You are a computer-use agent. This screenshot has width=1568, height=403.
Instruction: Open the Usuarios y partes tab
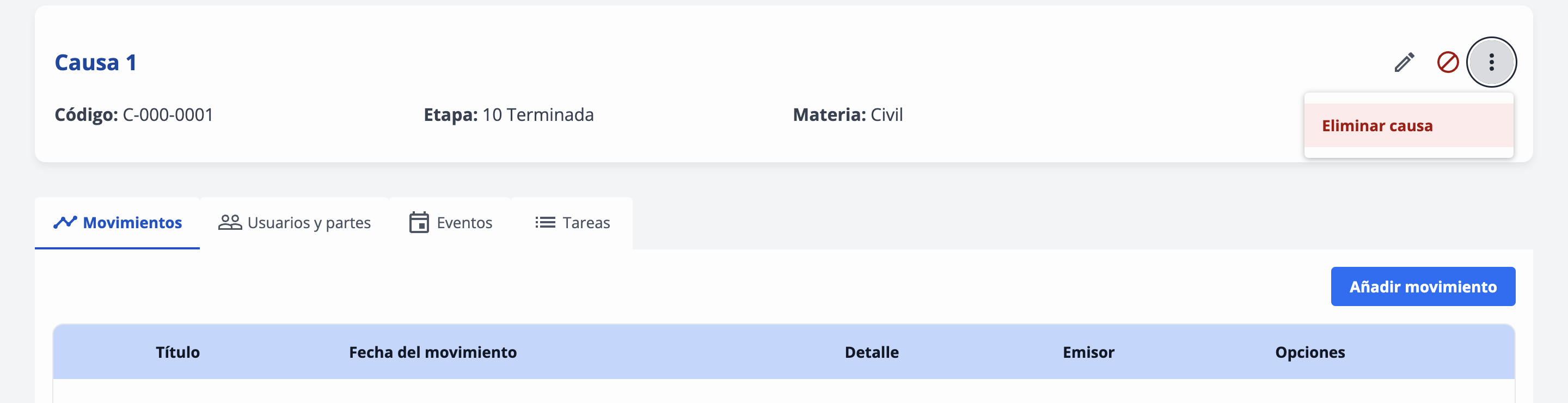pyautogui.click(x=295, y=223)
